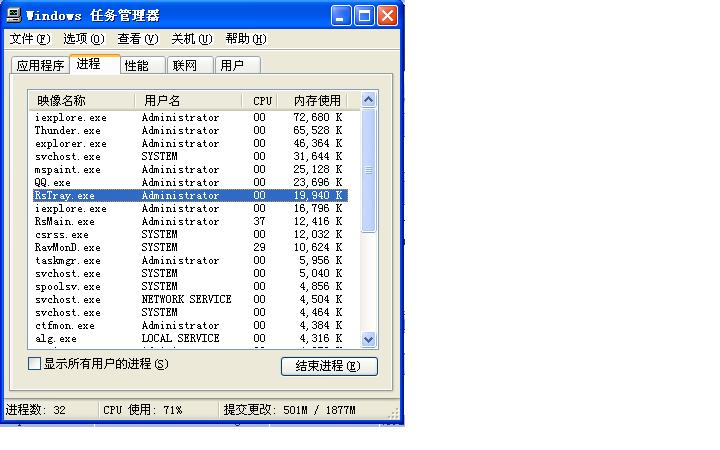The image size is (720, 450).
Task: Click the LOCAL SERVICE user name cell
Action: click(x=180, y=338)
